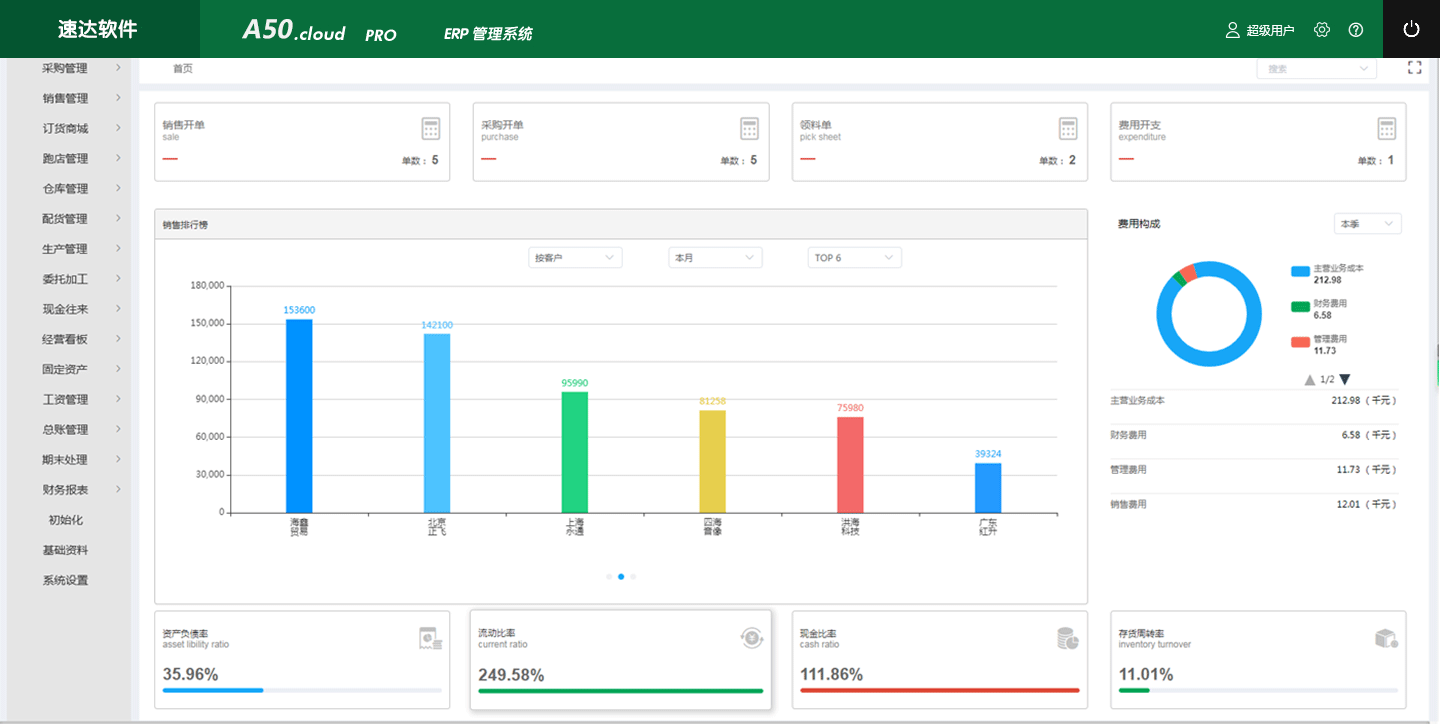1440x724 pixels.
Task: Click the box icon on the 存货周转率 card
Action: pyautogui.click(x=1386, y=637)
